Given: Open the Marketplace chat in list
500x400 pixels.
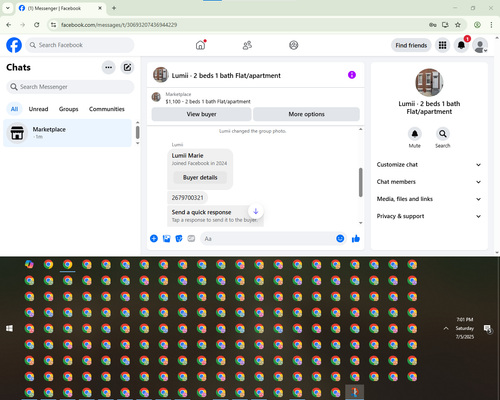Looking at the screenshot, I should click(x=68, y=133).
